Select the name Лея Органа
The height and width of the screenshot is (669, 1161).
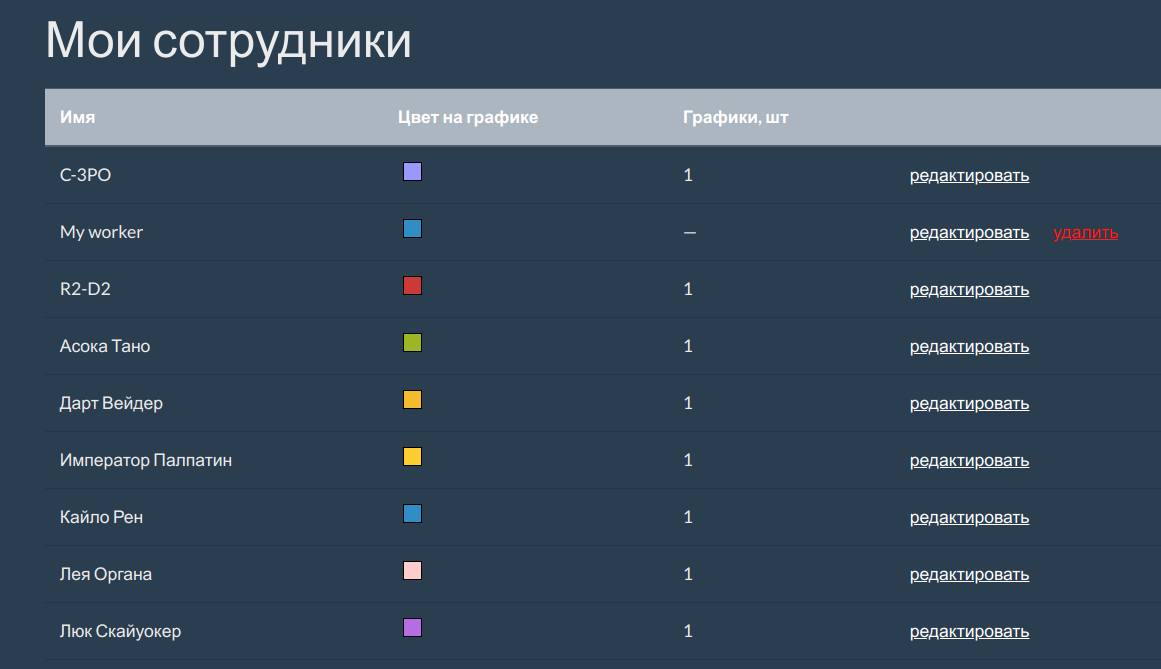106,574
